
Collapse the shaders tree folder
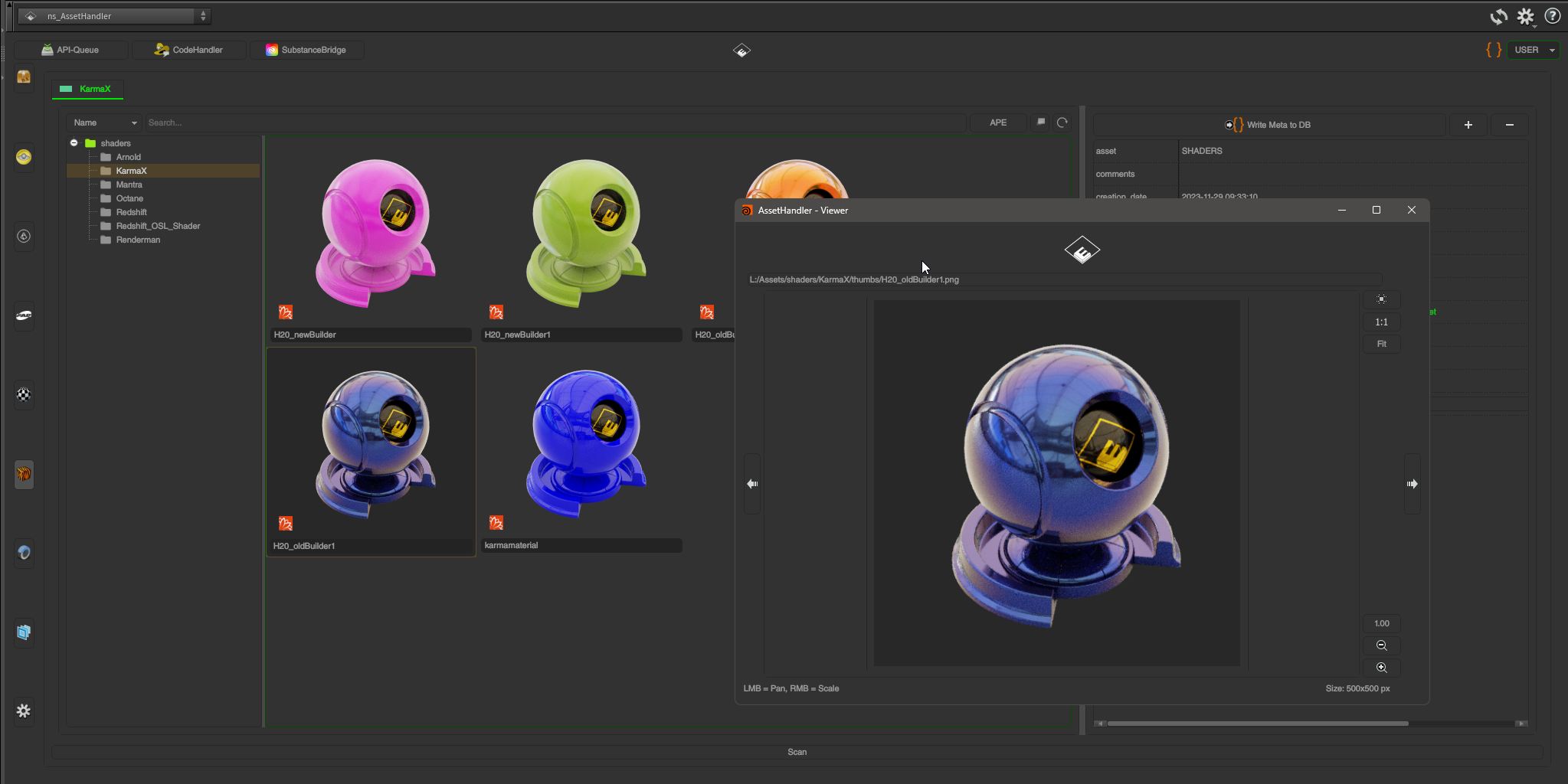pyautogui.click(x=74, y=143)
